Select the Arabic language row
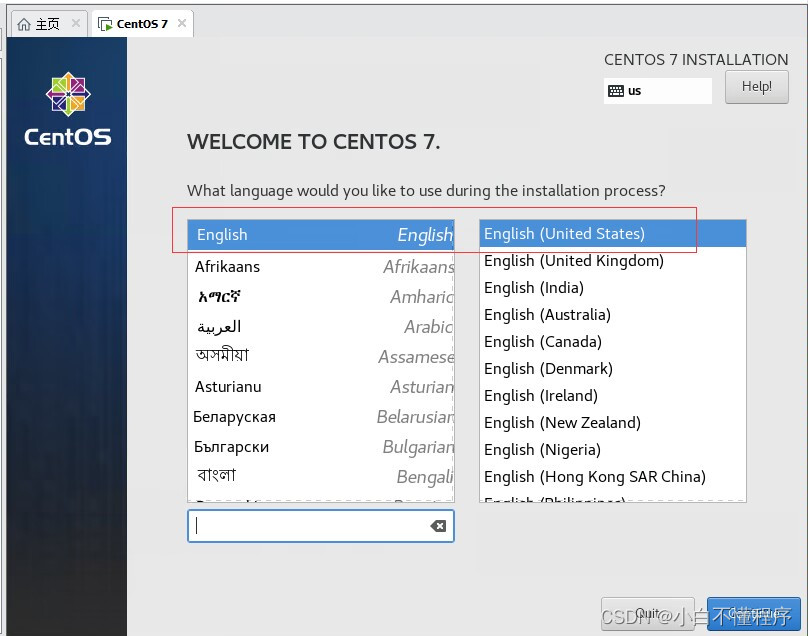Screen dimensions: 808x636 (321, 327)
